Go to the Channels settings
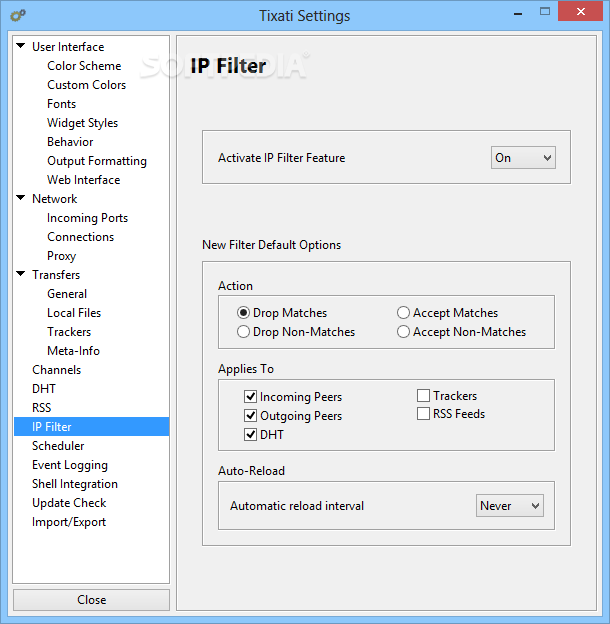This screenshot has height=624, width=610. point(57,370)
